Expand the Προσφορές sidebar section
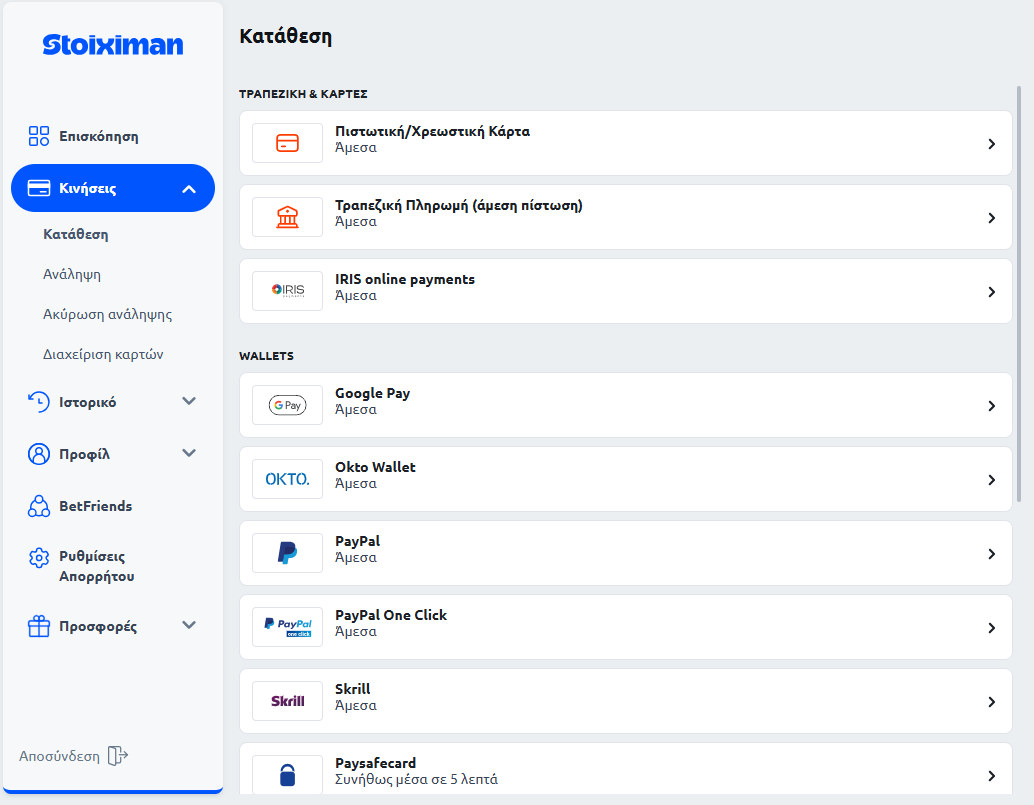 [189, 626]
